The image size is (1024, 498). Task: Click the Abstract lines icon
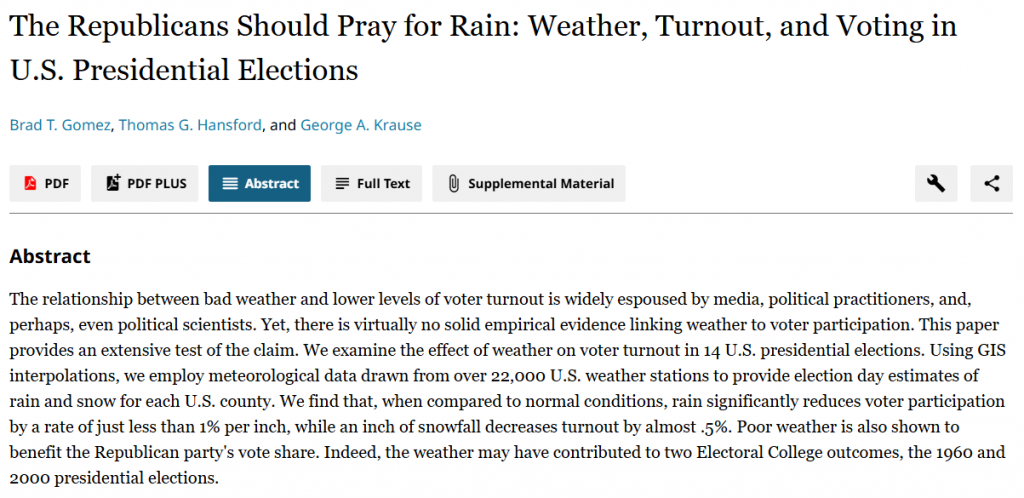click(230, 183)
